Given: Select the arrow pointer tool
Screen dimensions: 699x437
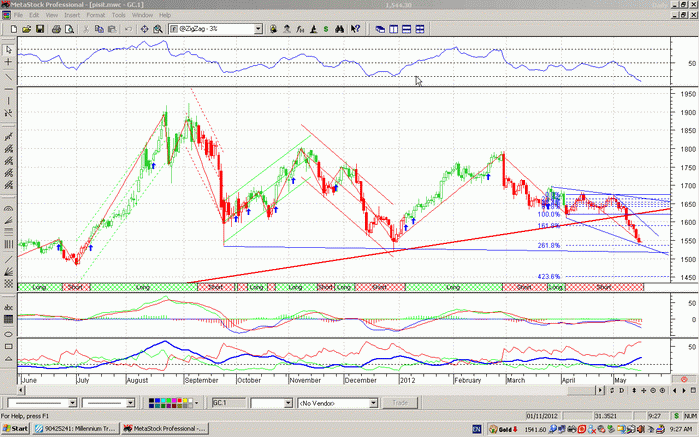Looking at the screenshot, I should 8,47.
